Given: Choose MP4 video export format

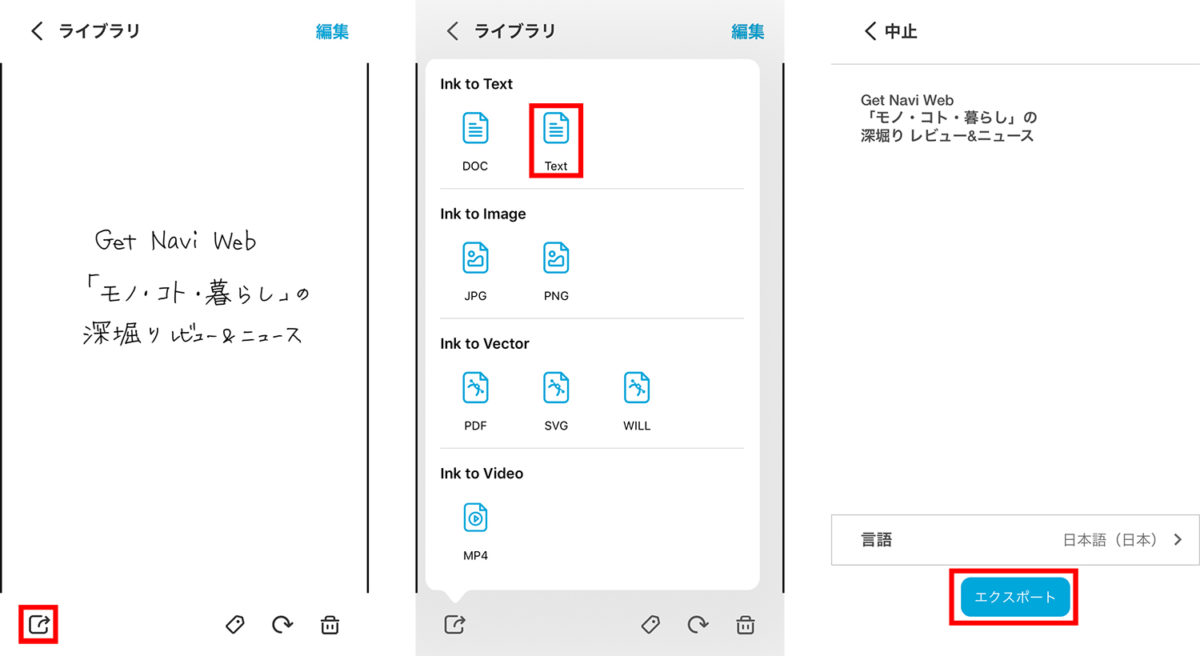Looking at the screenshot, I should coord(475,531).
